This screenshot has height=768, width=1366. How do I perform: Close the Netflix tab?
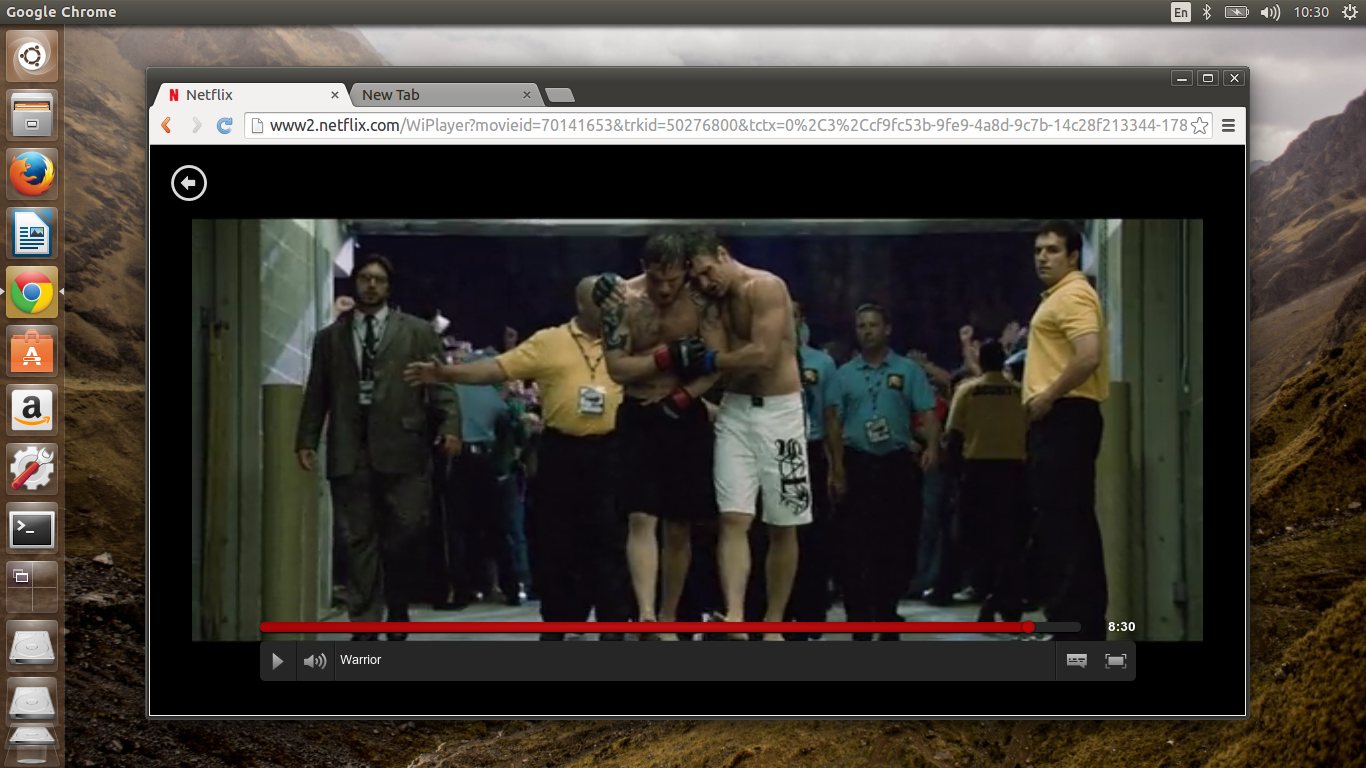[335, 95]
